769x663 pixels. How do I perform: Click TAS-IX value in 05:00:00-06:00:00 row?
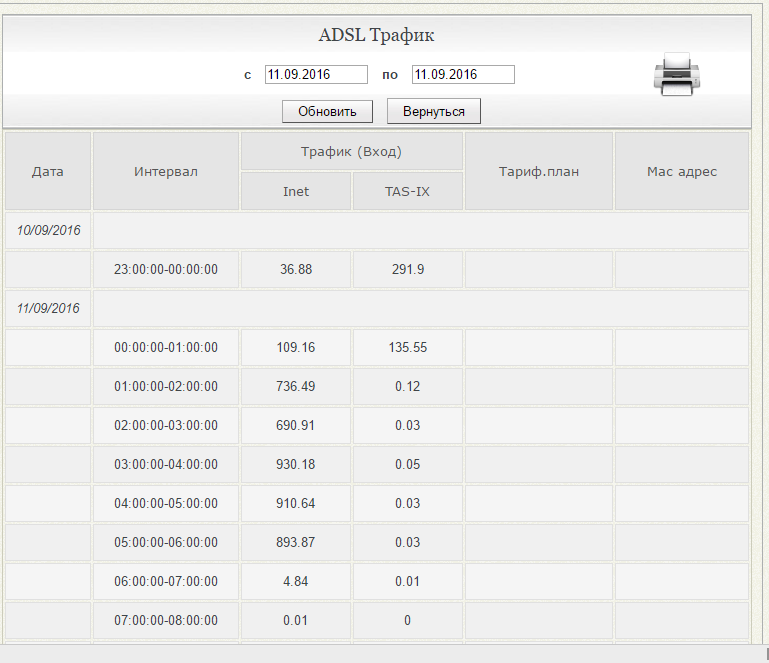pyautogui.click(x=408, y=542)
